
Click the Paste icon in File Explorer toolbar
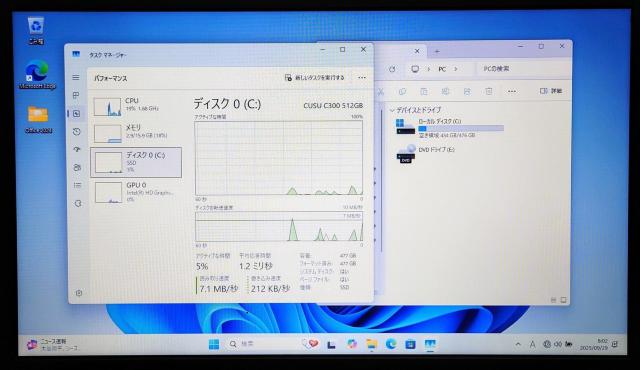point(424,92)
